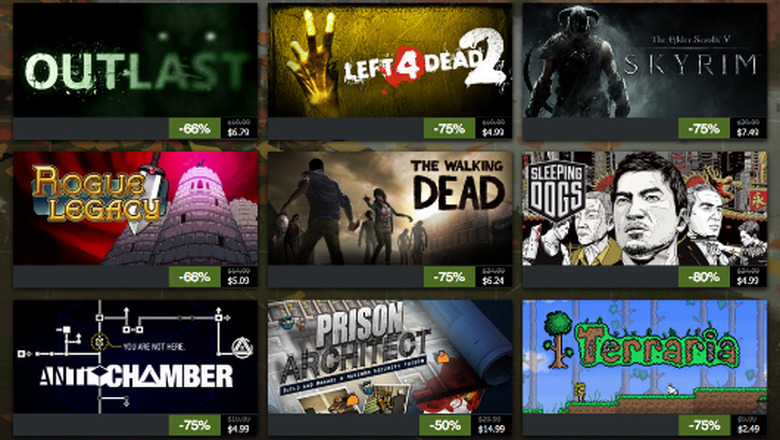Click Terraria's $2.49 sale price
The height and width of the screenshot is (440, 780).
pos(748,429)
